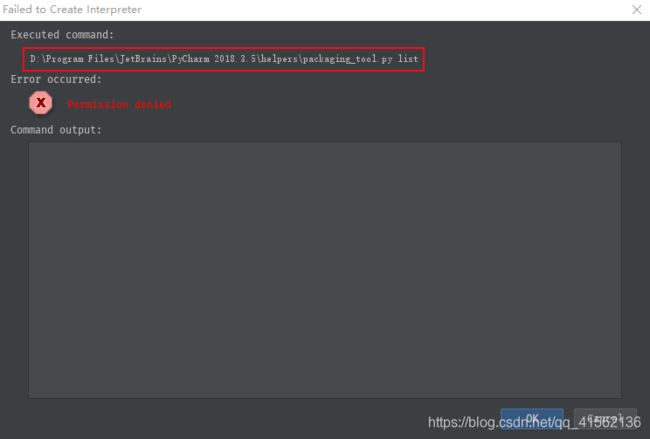The image size is (650, 439).
Task: Click the dialog title 'Failed to Create Interpreter'
Action: [x=72, y=10]
